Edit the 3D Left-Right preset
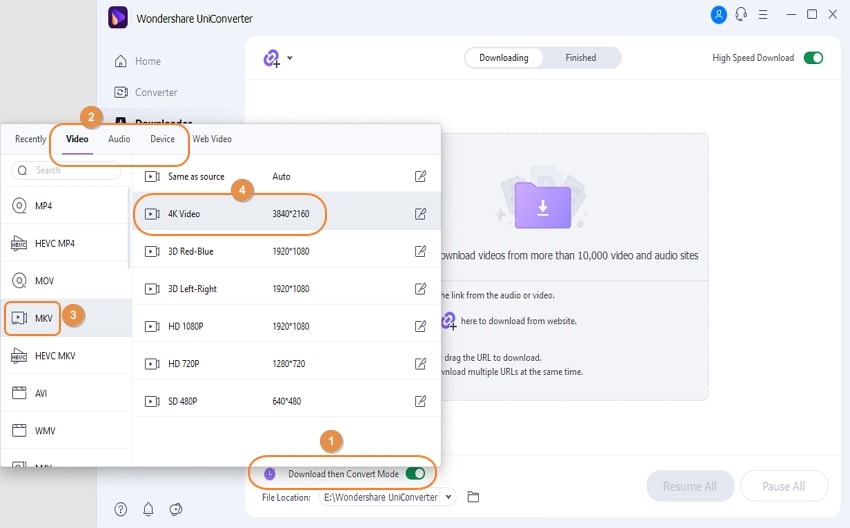This screenshot has width=850, height=528. point(420,288)
